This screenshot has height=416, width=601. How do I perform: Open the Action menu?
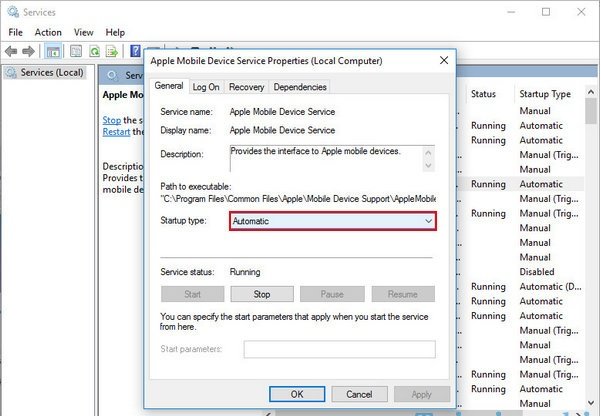(48, 33)
